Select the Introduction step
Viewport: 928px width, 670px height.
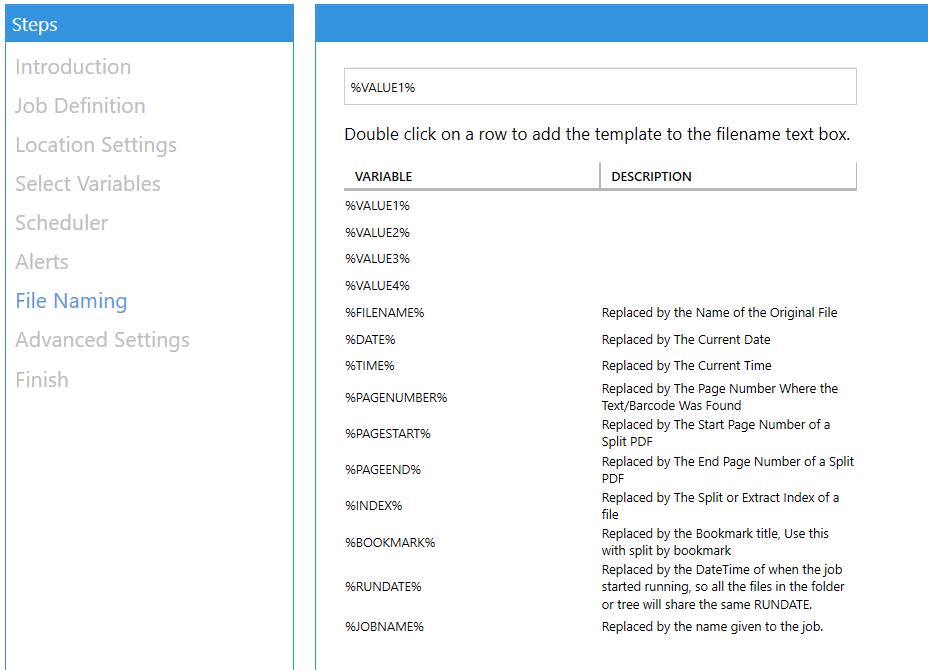(x=72, y=66)
